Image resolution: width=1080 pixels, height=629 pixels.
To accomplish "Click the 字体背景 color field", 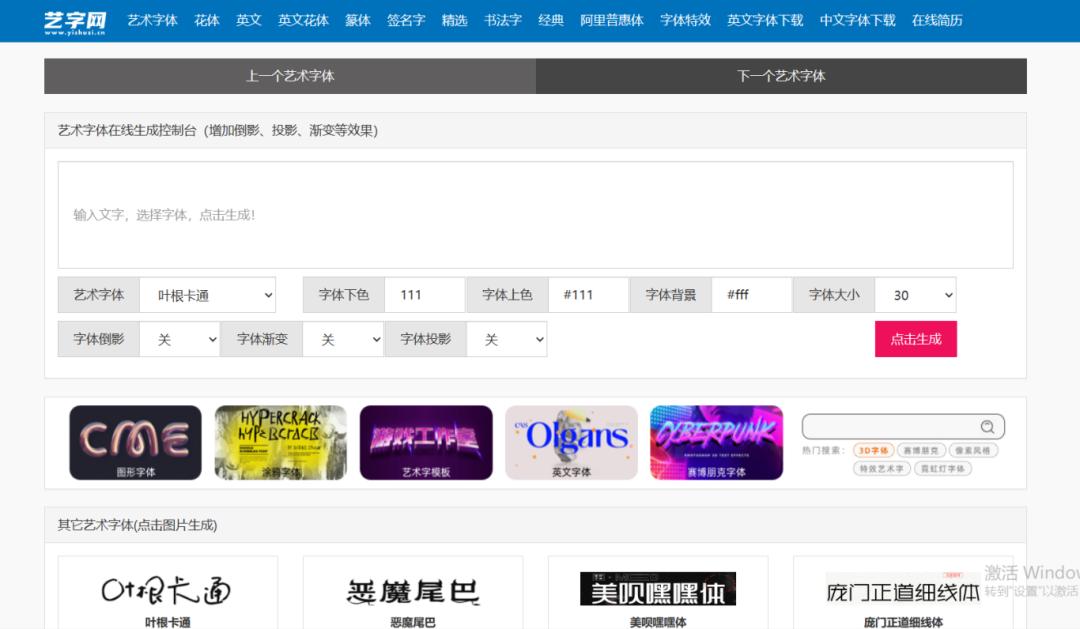I will pos(751,295).
